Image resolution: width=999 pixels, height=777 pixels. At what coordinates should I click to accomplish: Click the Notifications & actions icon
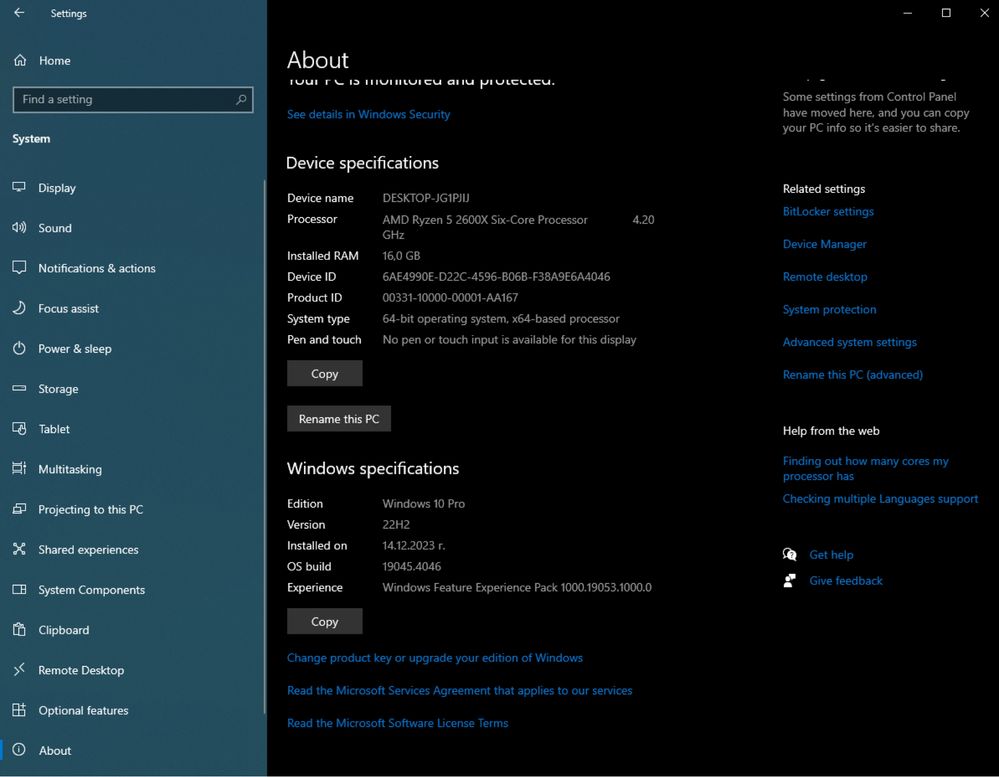click(x=19, y=267)
